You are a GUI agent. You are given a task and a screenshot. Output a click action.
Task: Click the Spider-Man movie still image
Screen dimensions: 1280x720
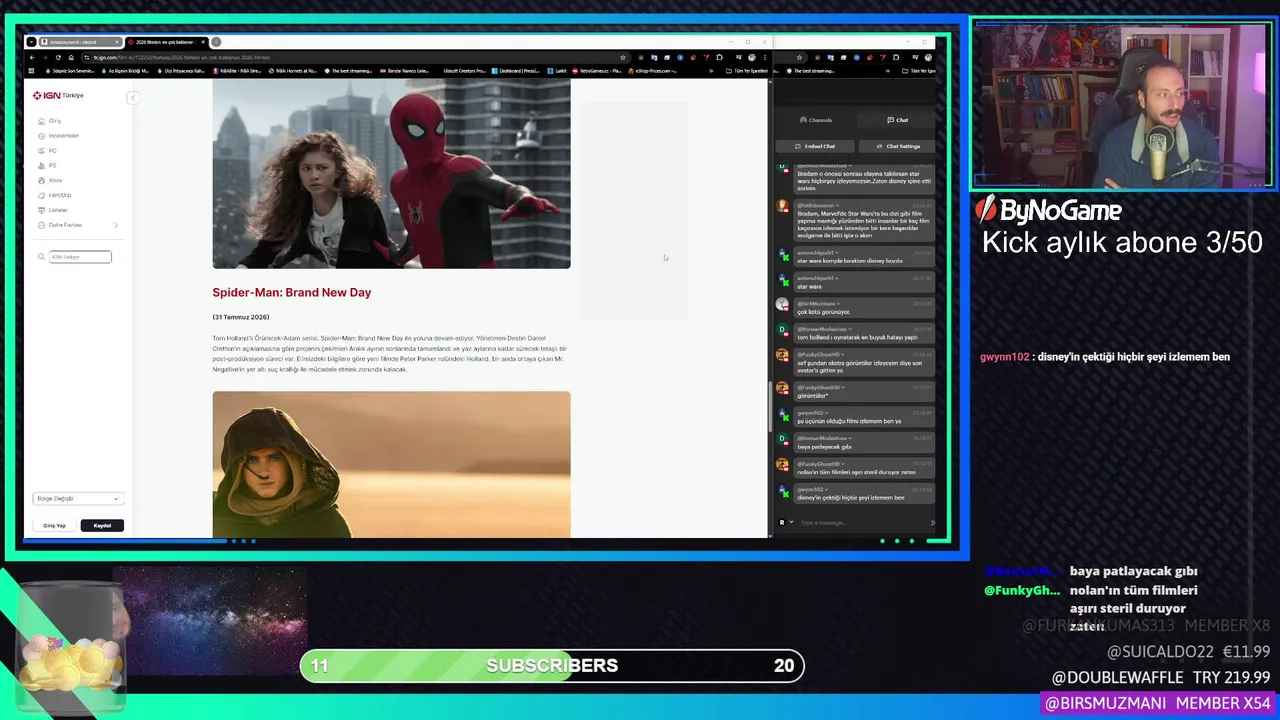tap(391, 173)
